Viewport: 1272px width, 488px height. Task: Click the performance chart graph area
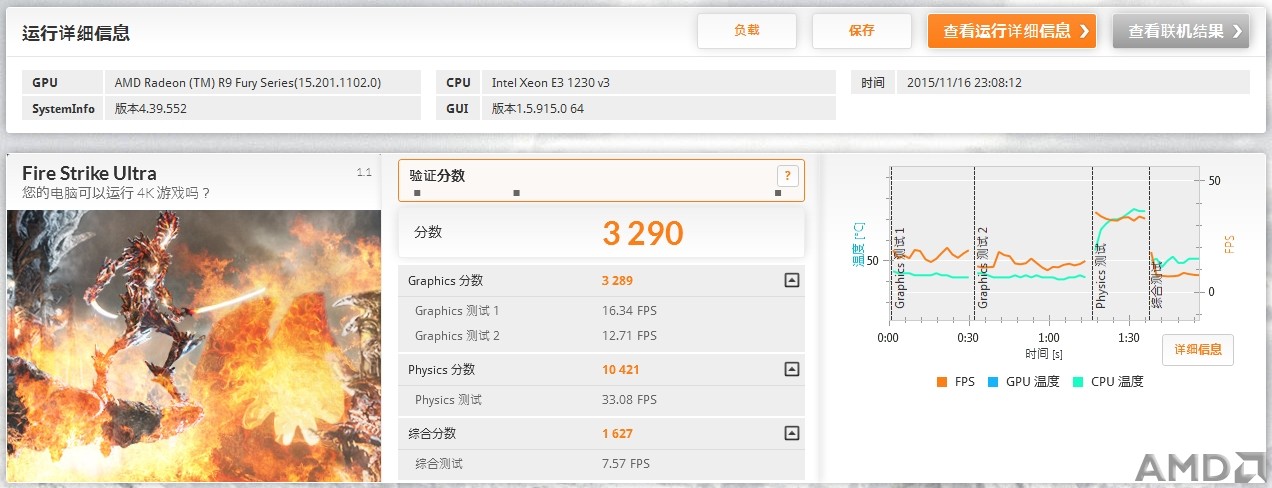coord(1043,245)
